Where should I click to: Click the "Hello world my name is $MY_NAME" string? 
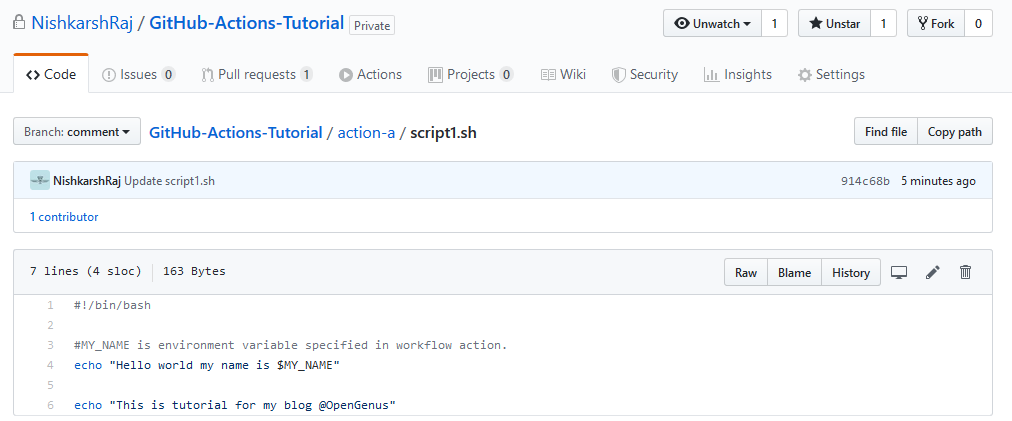click(225, 365)
